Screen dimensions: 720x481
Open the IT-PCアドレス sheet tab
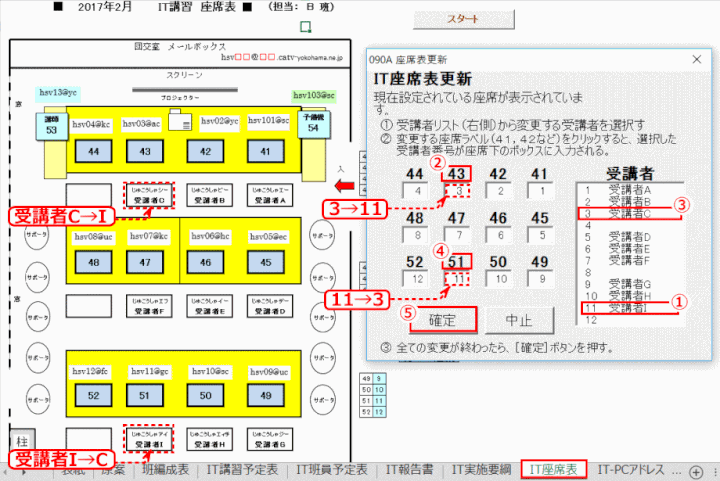[631, 470]
